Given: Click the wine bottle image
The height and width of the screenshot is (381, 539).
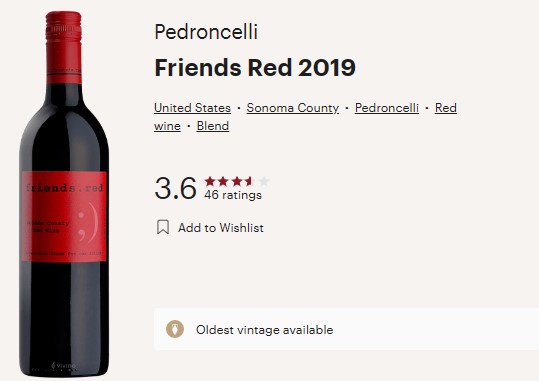Looking at the screenshot, I should pyautogui.click(x=64, y=194).
